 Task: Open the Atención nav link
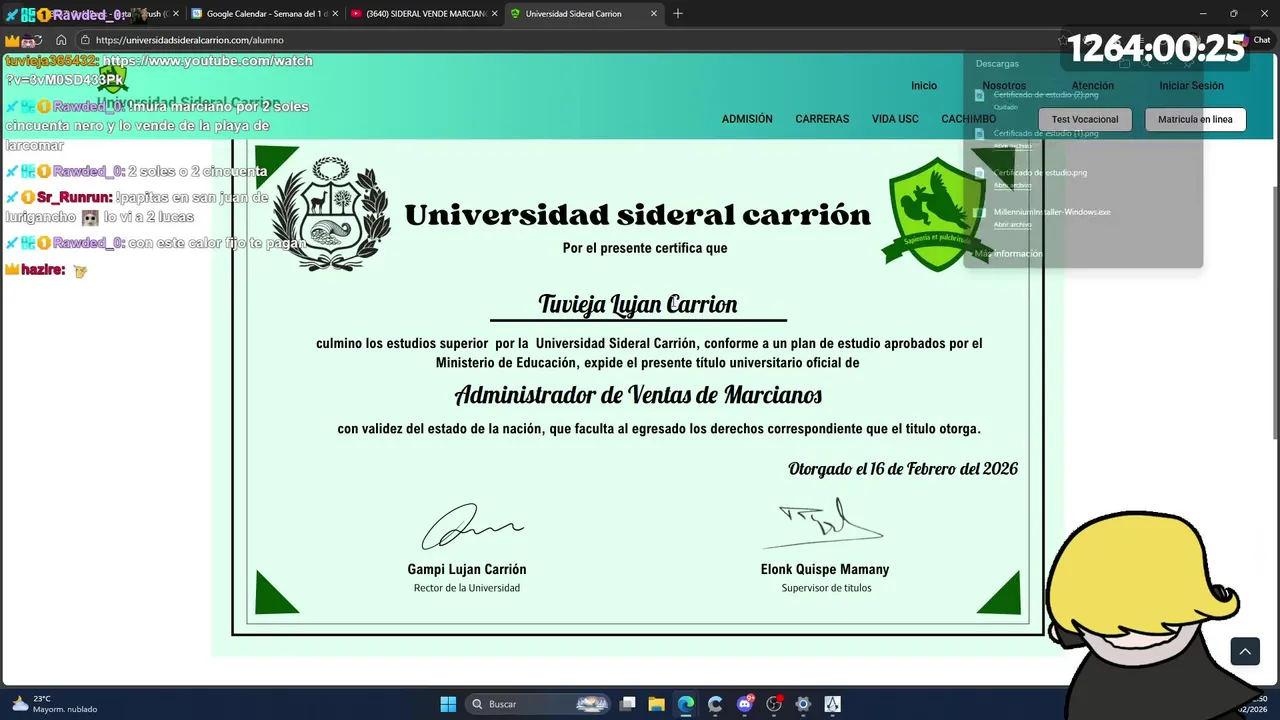pyautogui.click(x=1092, y=86)
